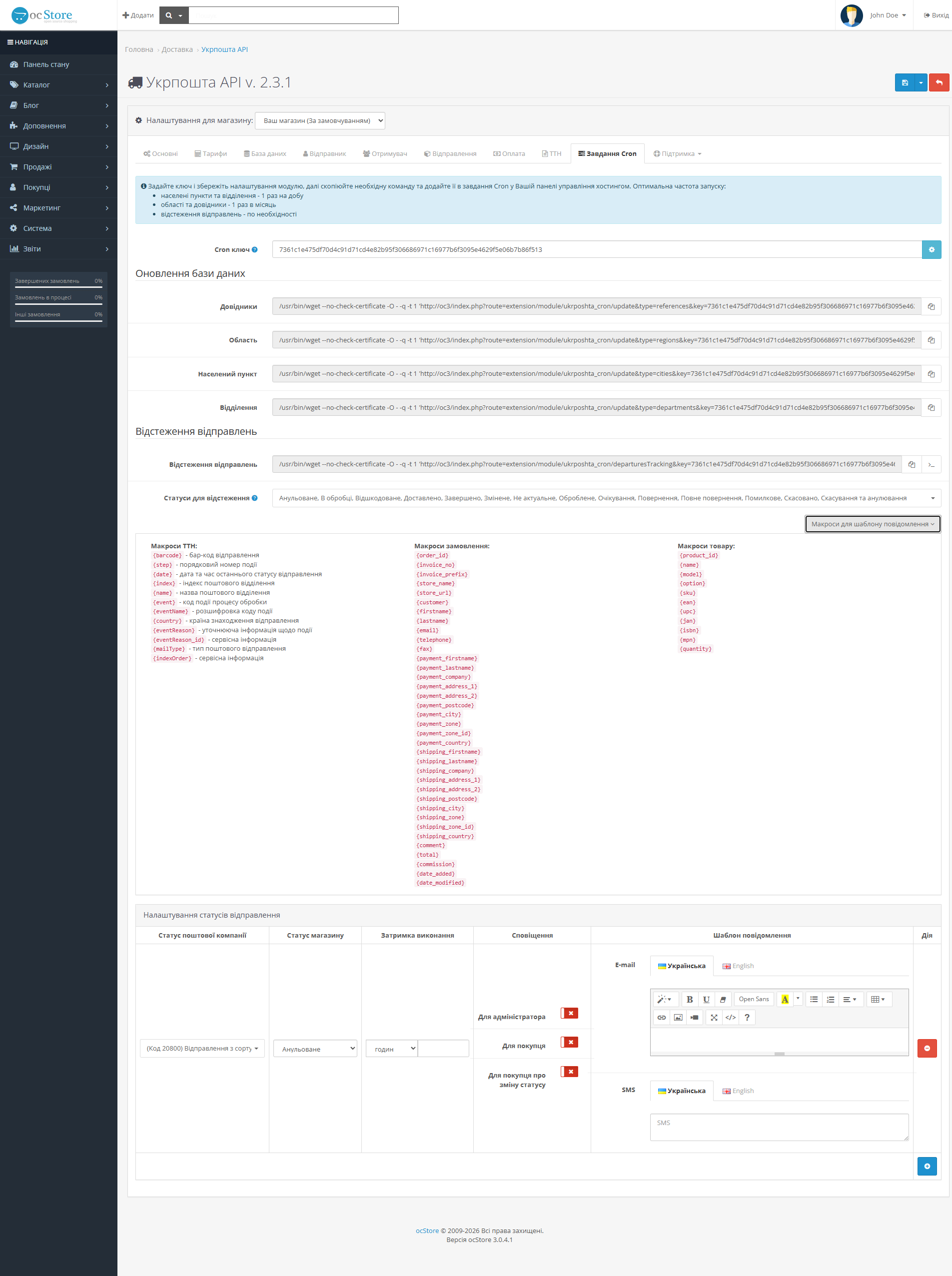This screenshot has height=1276, width=952.
Task: Copy the Відділення cron command
Action: tap(931, 407)
